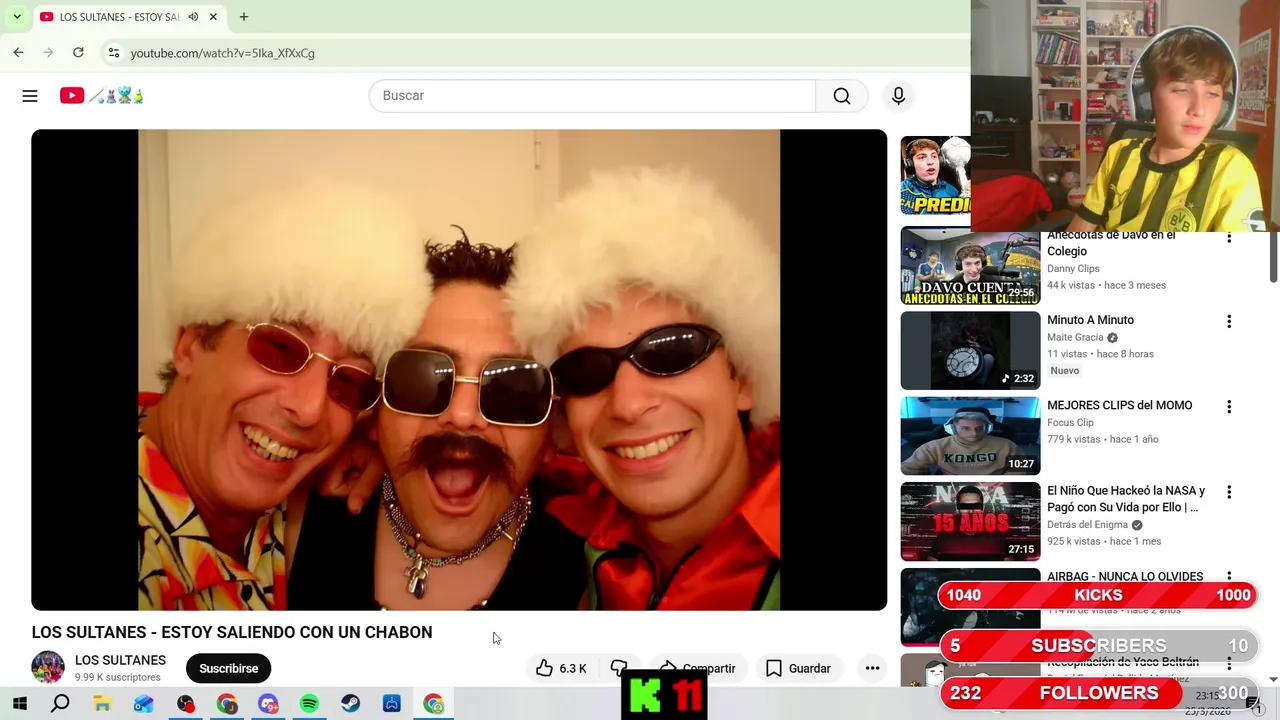Open options menu for NASA hacker video
The height and width of the screenshot is (720, 1280).
tap(1229, 492)
